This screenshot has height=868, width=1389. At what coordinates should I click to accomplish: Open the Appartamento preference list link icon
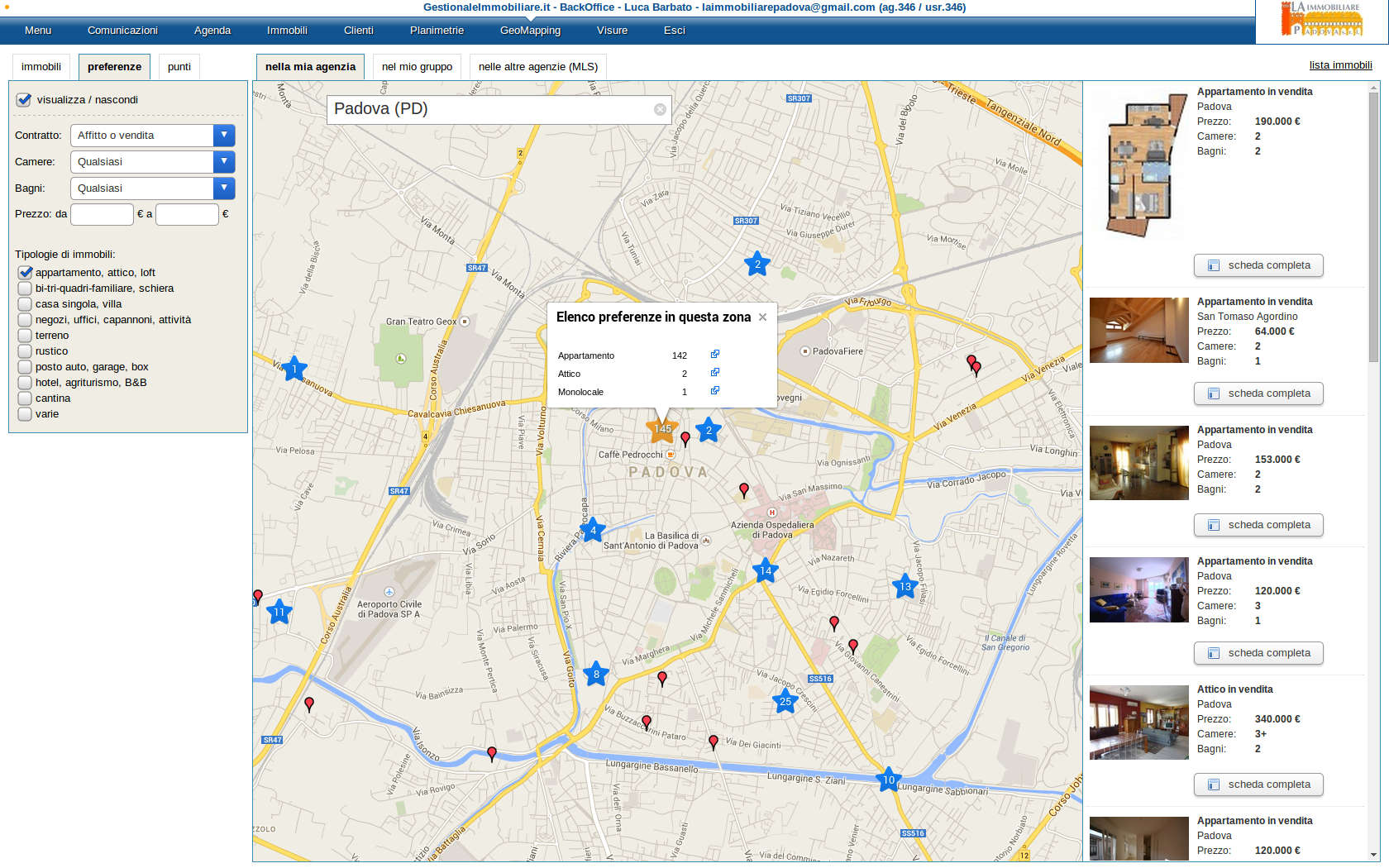pyautogui.click(x=715, y=355)
